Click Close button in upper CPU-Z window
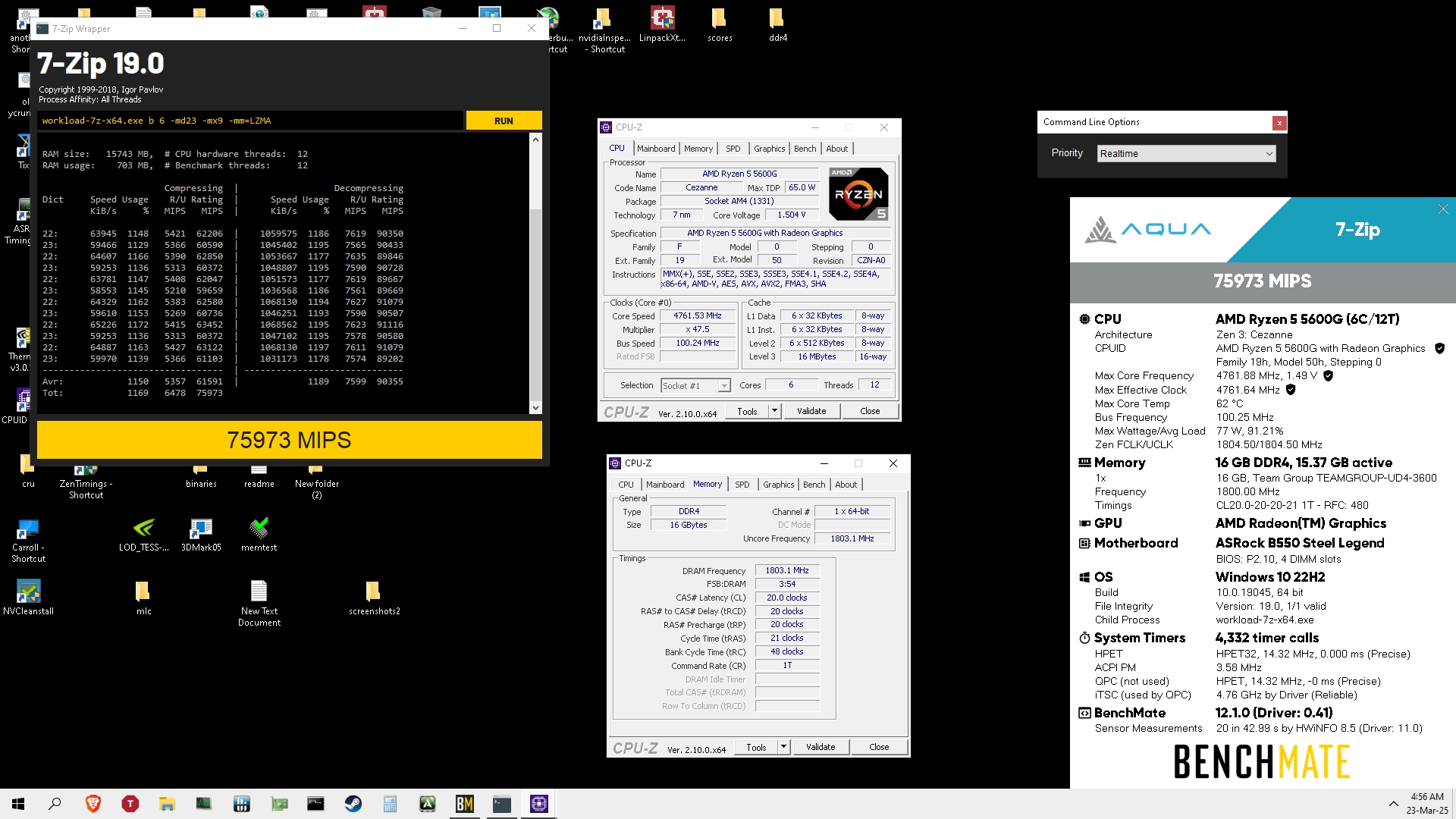 click(870, 411)
